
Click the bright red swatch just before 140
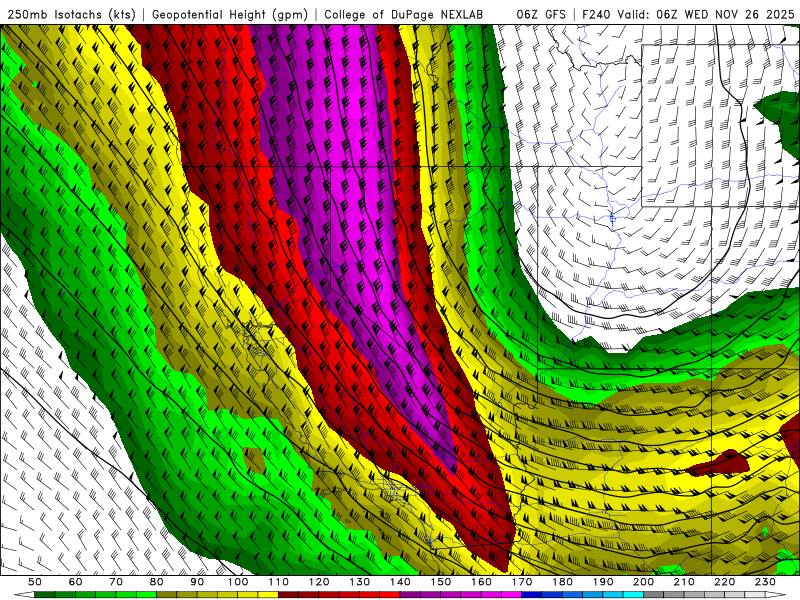click(x=390, y=595)
